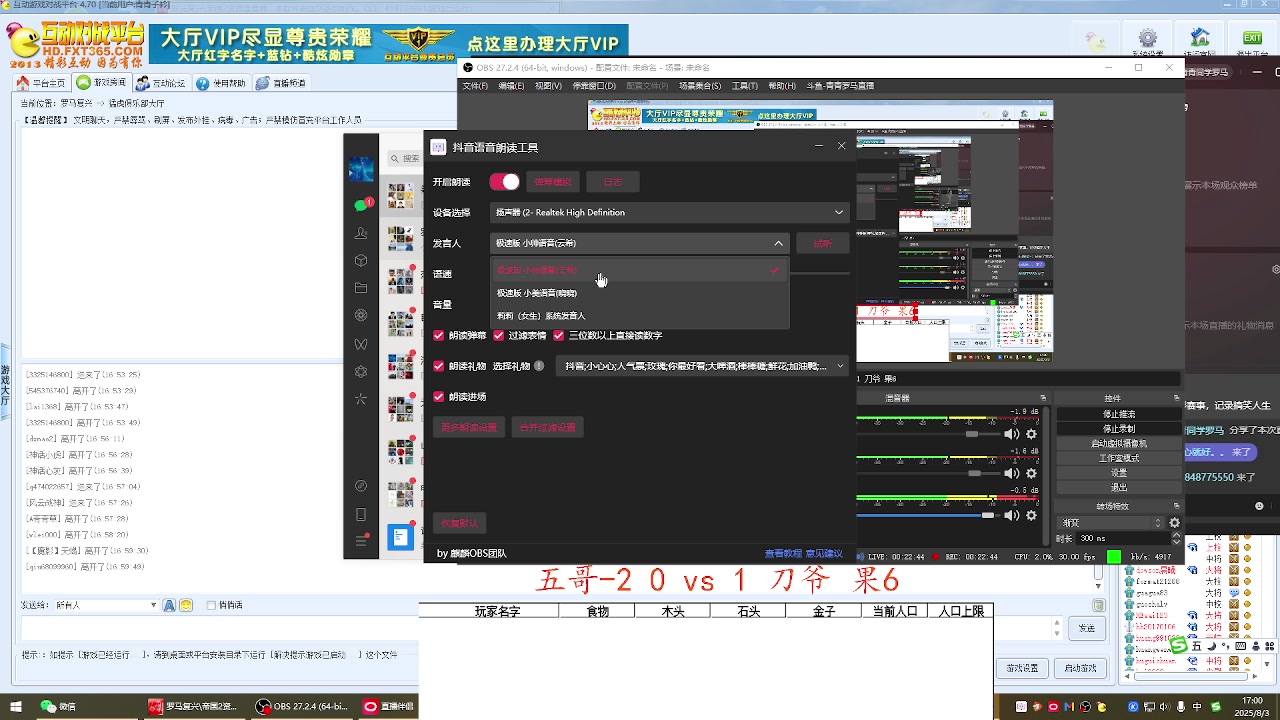1280x720 pixels.
Task: Toggle the 开启朗读 switch
Action: [504, 182]
